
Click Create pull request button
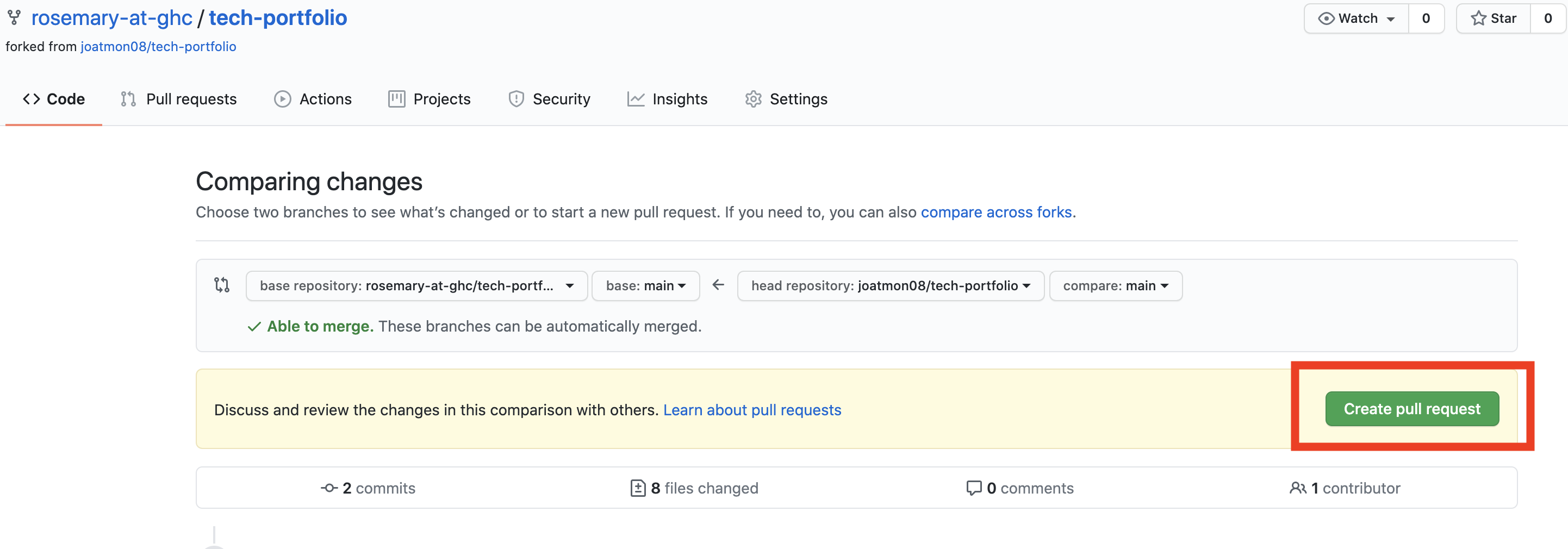(1411, 408)
